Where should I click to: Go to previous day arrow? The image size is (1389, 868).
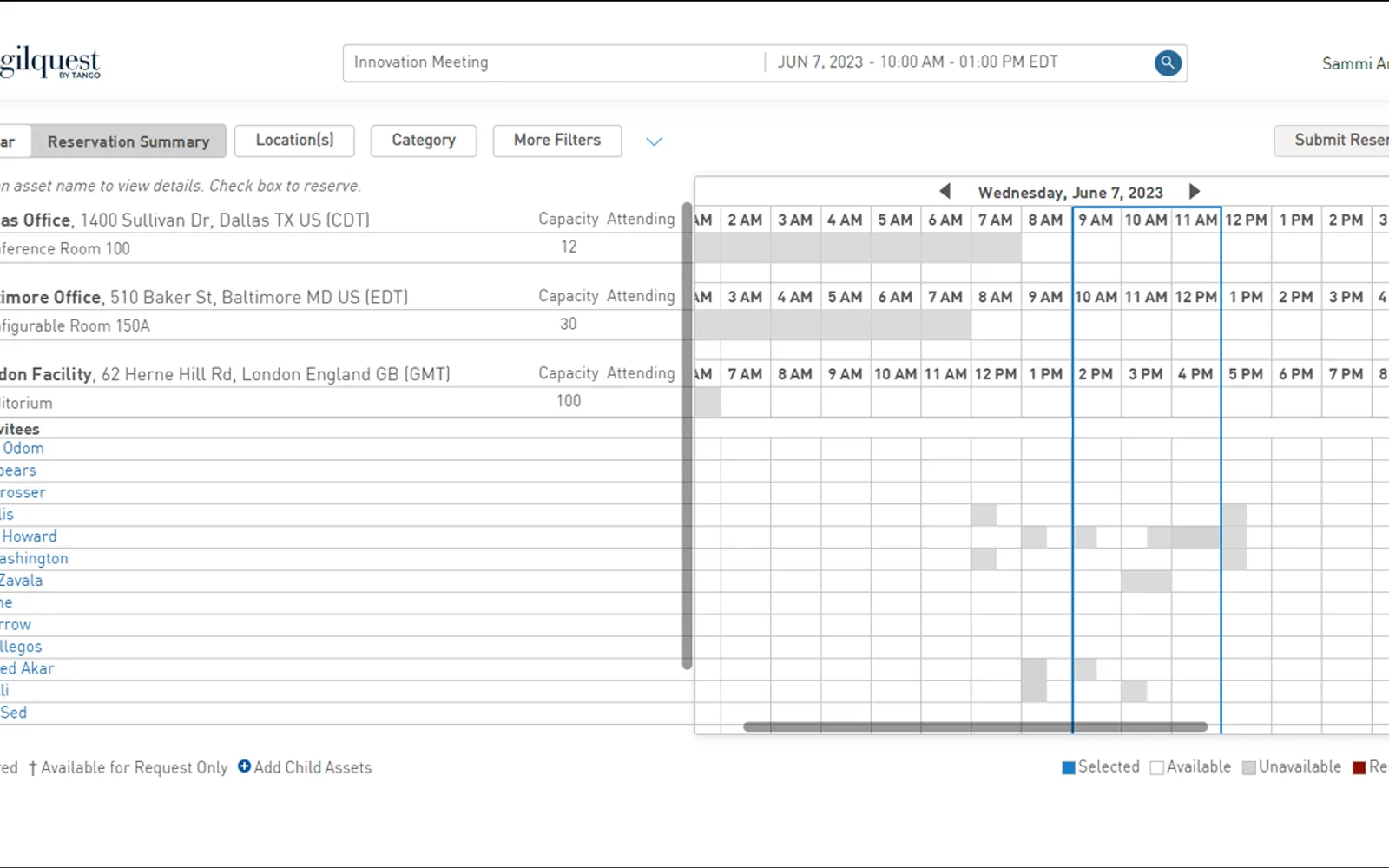click(945, 191)
